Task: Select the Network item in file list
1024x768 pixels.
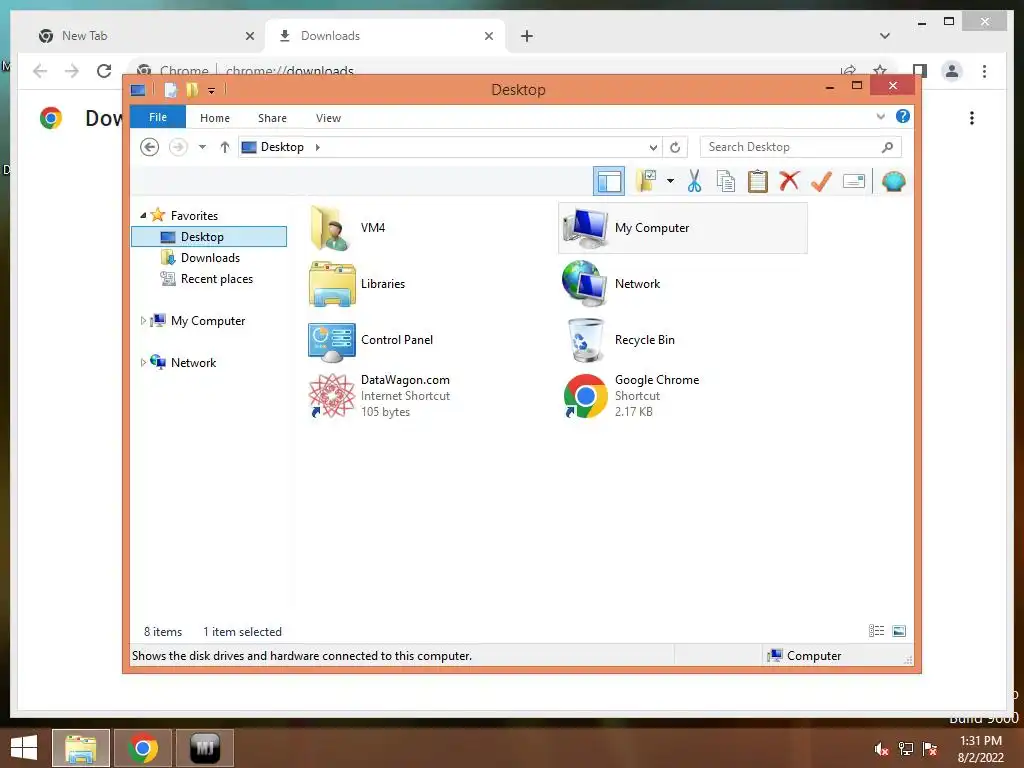Action: point(611,284)
